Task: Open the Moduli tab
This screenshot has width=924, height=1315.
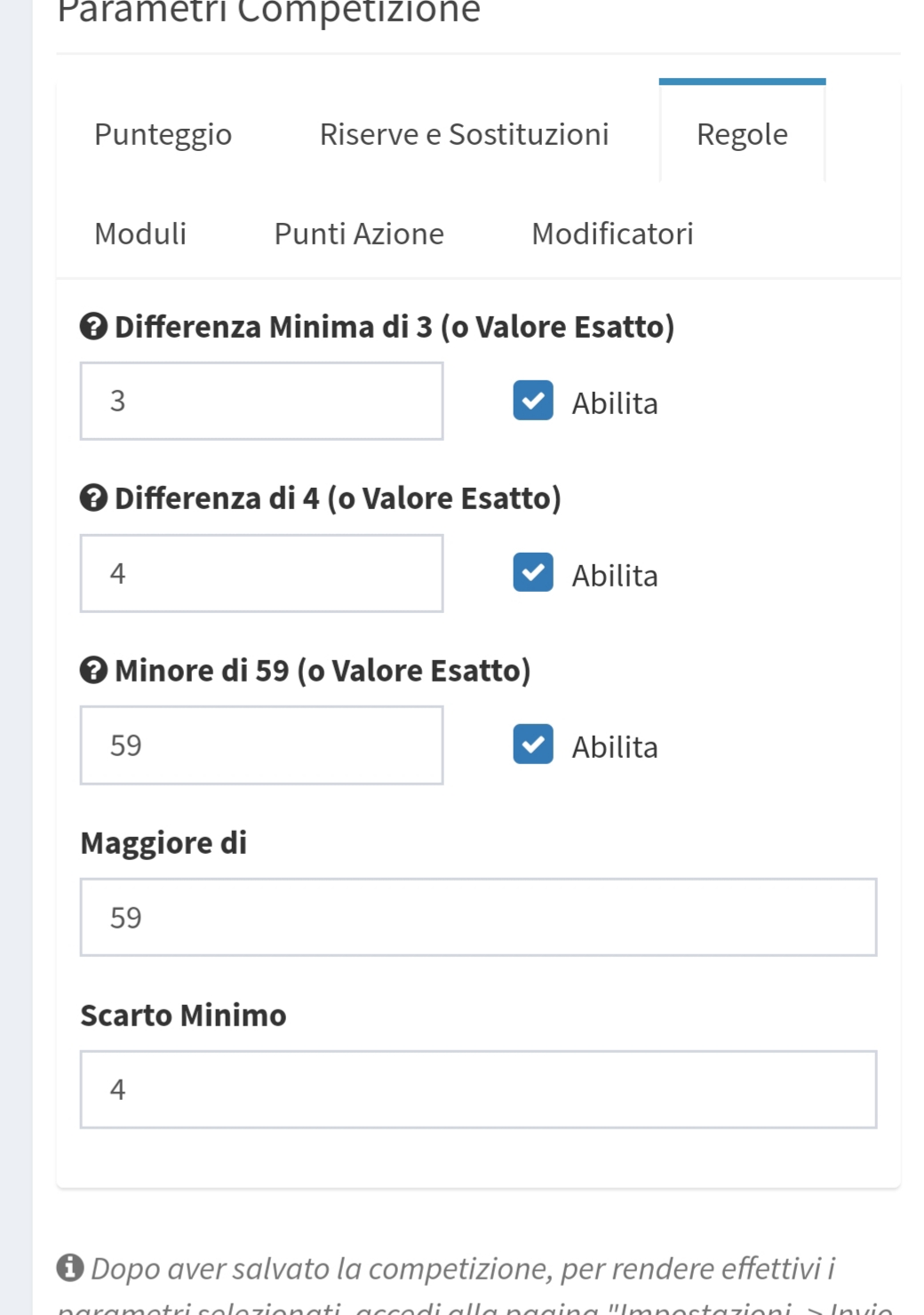Action: point(140,234)
